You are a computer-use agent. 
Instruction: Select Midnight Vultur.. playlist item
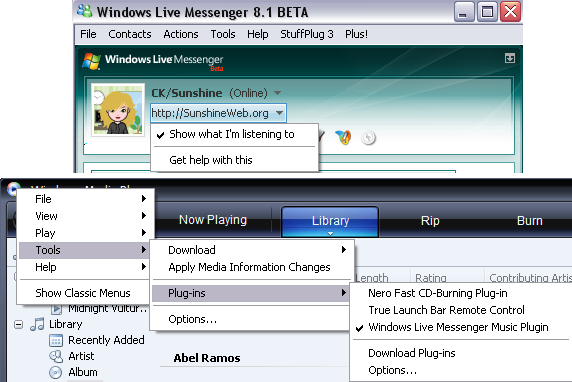[x=107, y=309]
